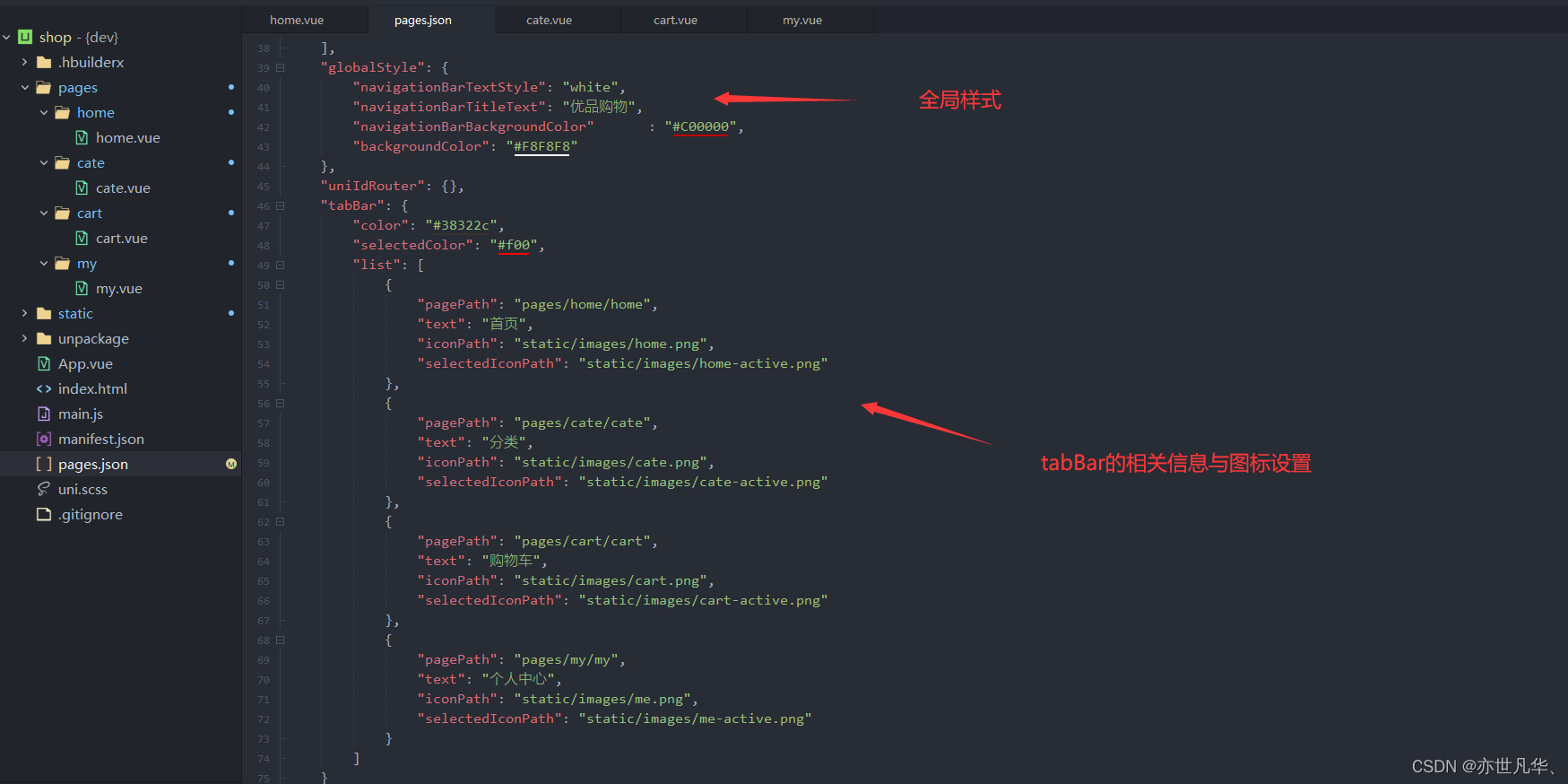Screen dimensions: 1568x784
Task: Collapse the shop project root
Action: click(6, 37)
